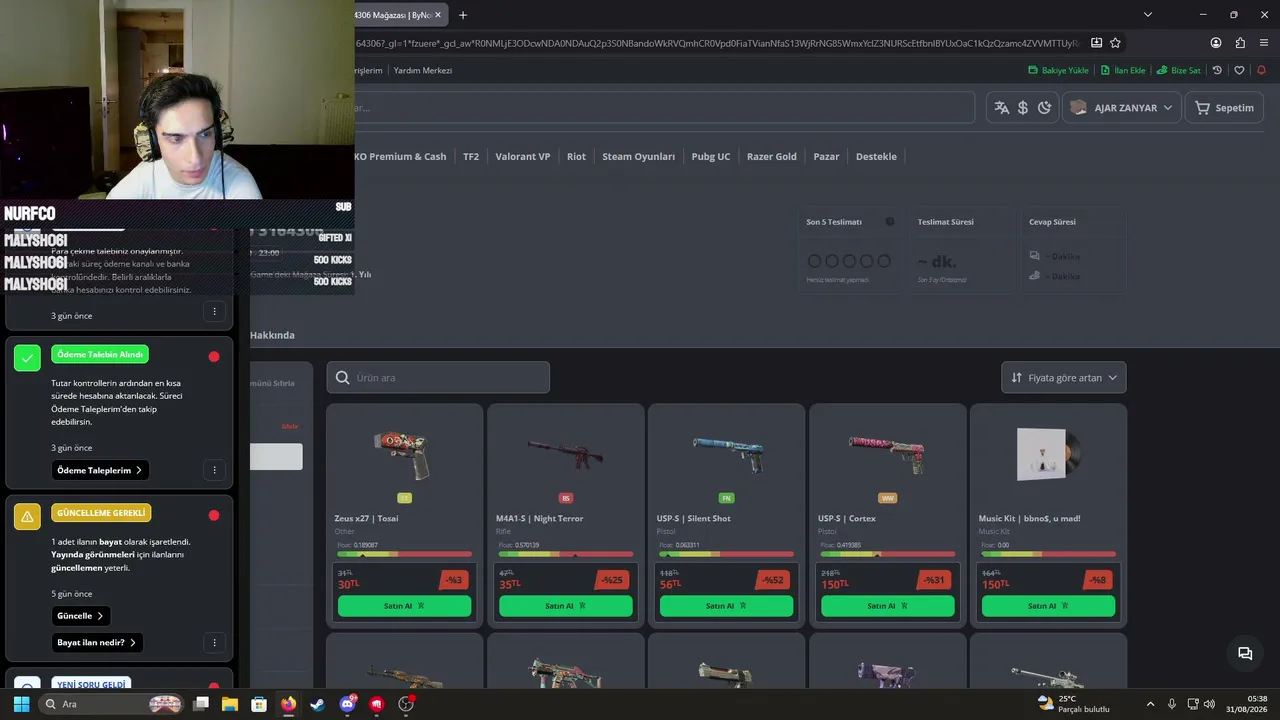Screen dimensions: 1280x720
Task: Open options menu for Güncelleme Gerekli notification
Action: (214, 642)
